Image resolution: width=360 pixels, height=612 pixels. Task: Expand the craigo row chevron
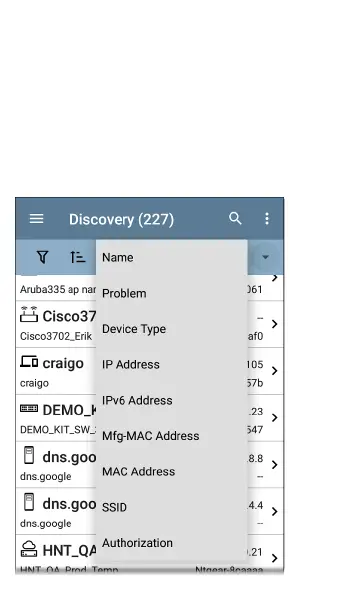click(x=275, y=370)
